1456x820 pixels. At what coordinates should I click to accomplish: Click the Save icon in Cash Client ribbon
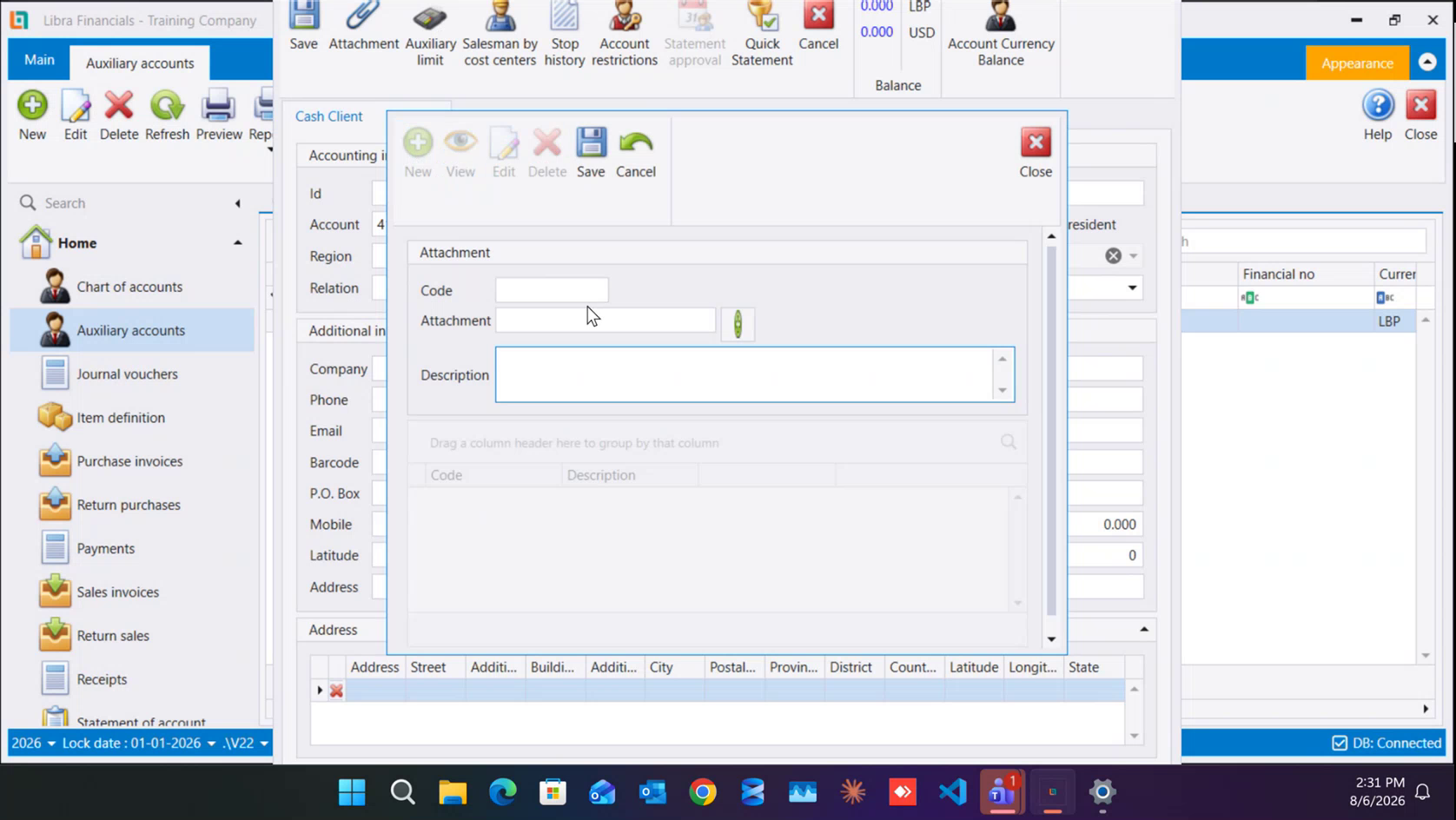(x=303, y=26)
